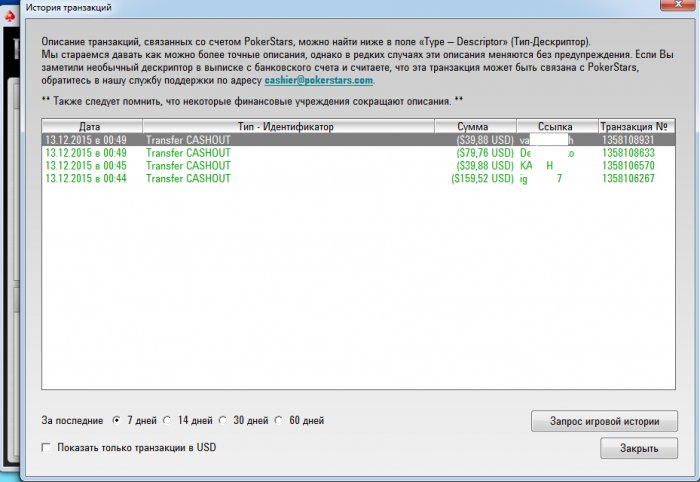Select transaction number 1358108931
The image size is (700, 482).
pyautogui.click(x=628, y=140)
